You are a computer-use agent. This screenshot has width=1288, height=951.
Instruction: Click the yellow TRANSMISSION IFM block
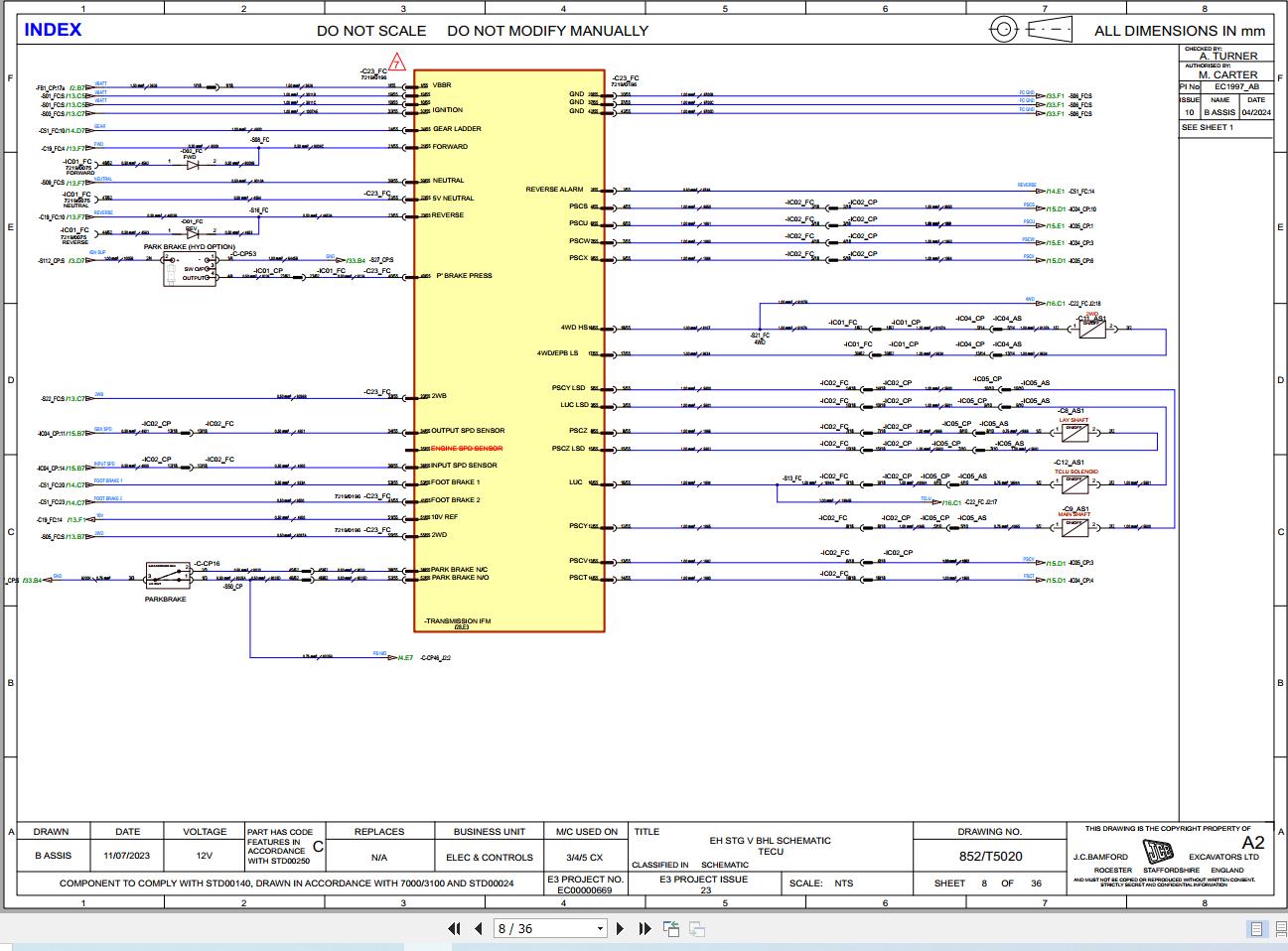click(509, 350)
